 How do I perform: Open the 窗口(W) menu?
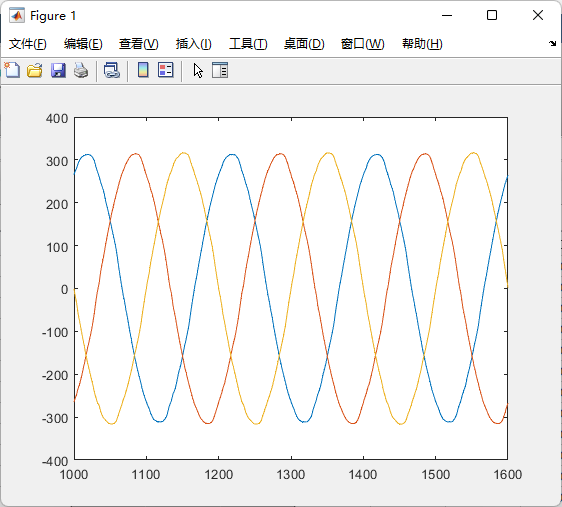[x=362, y=44]
